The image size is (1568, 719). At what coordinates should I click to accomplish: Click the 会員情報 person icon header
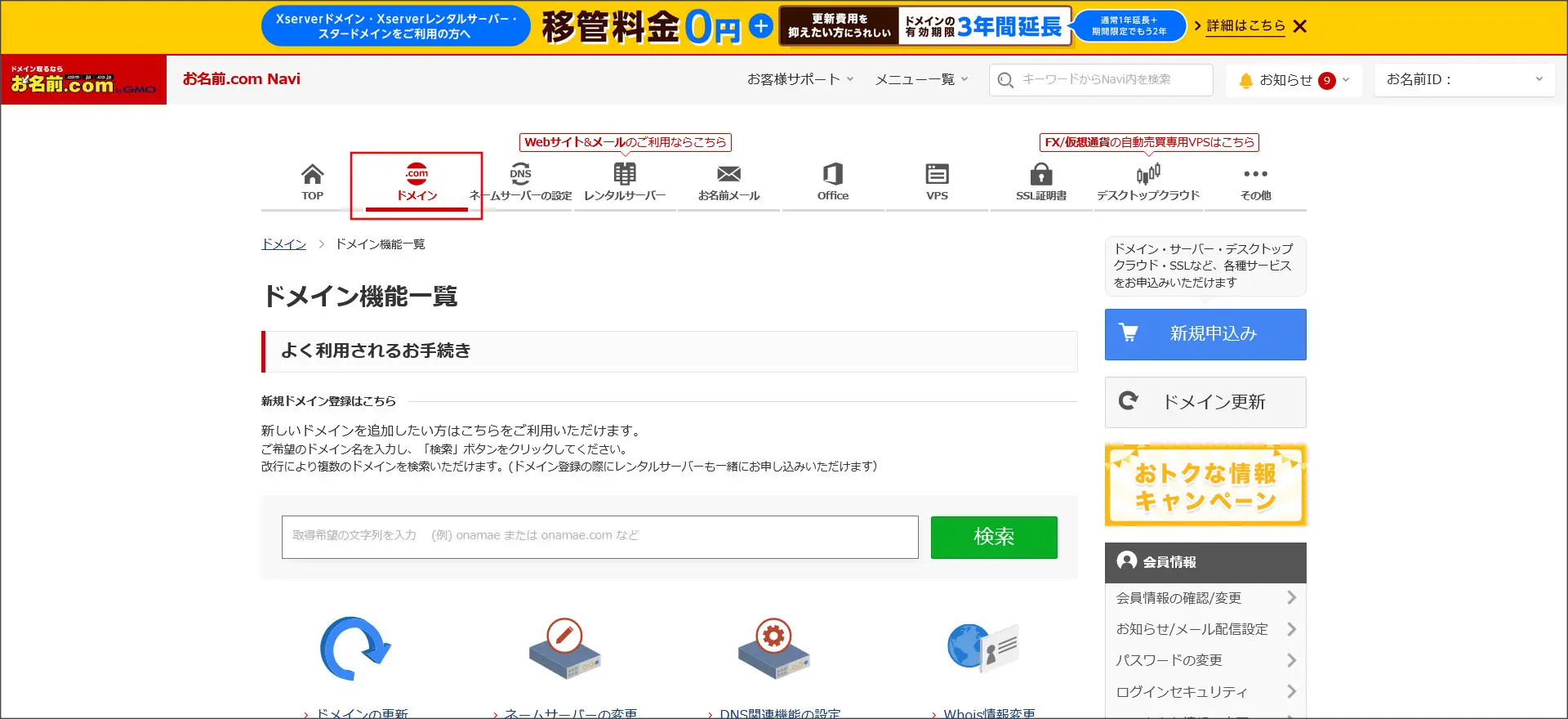pyautogui.click(x=1127, y=560)
